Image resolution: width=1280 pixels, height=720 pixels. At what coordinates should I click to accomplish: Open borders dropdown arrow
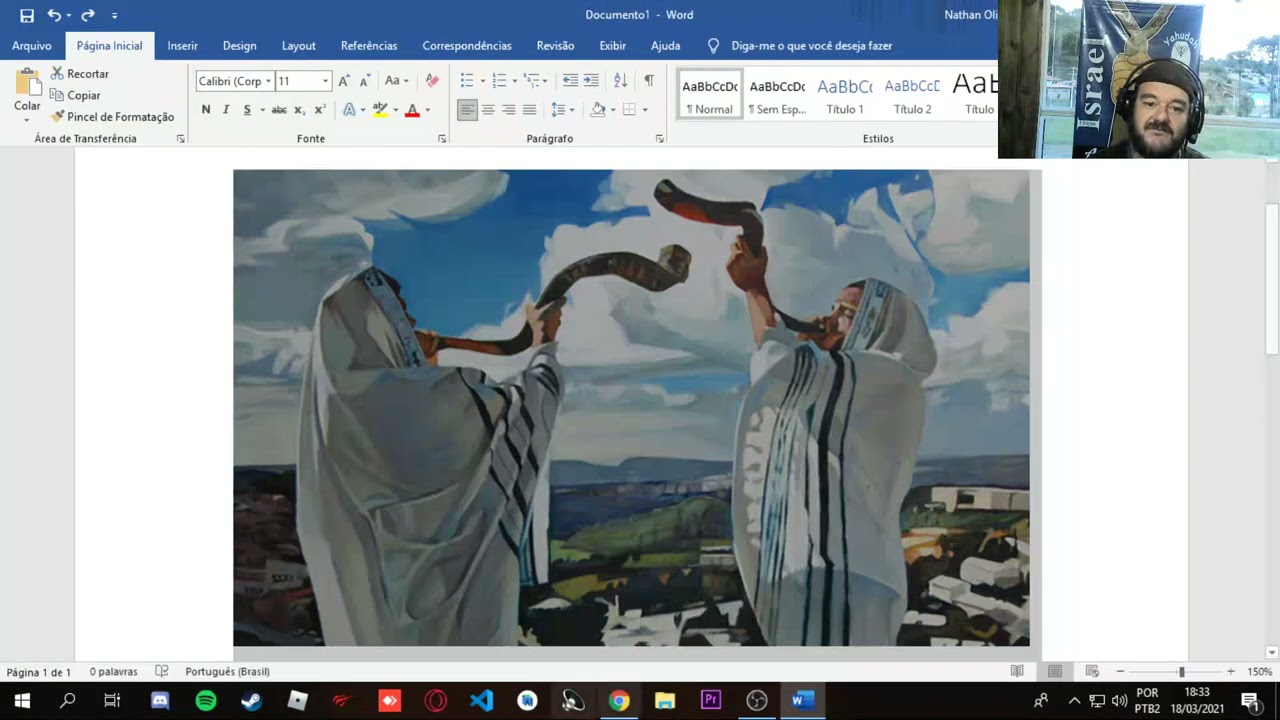[644, 110]
